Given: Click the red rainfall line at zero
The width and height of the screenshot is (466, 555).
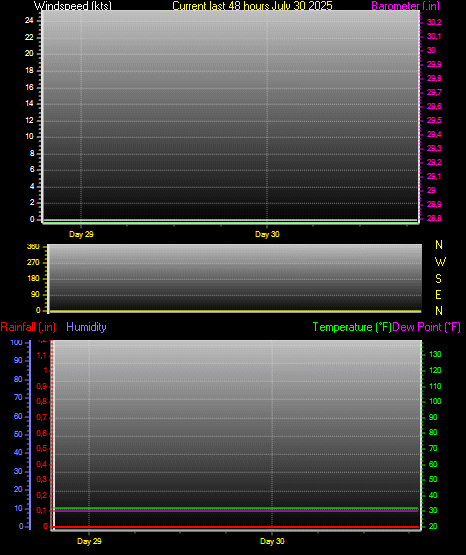Looking at the screenshot, I should [235, 527].
